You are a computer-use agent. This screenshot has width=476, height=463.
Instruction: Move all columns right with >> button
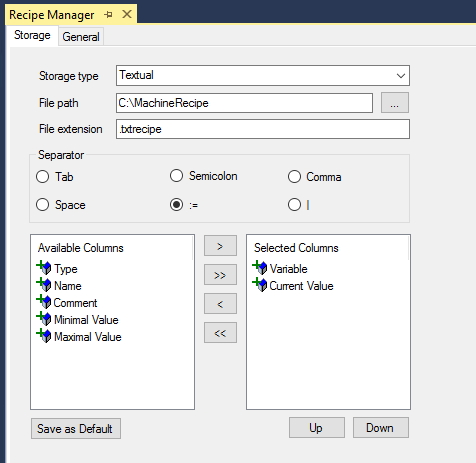220,275
